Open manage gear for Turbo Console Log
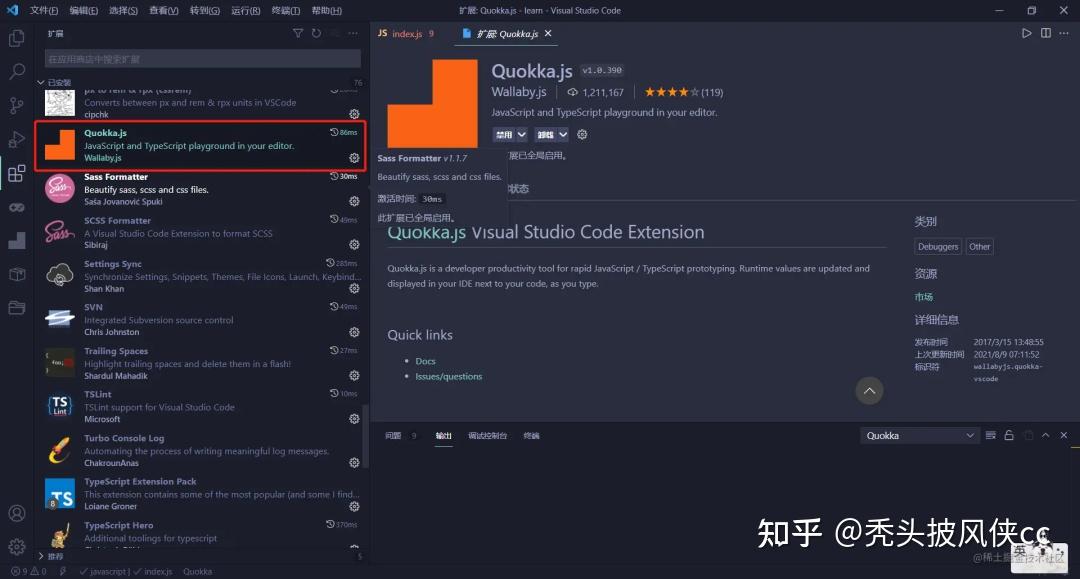 (x=354, y=463)
